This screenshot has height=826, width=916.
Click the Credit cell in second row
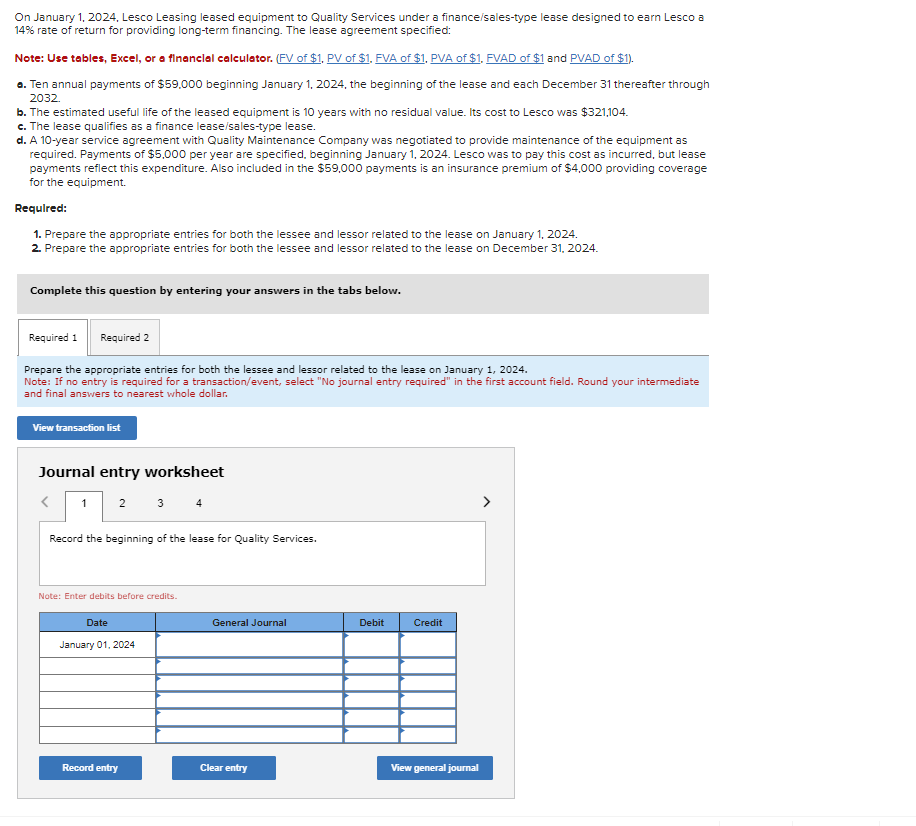pos(428,666)
